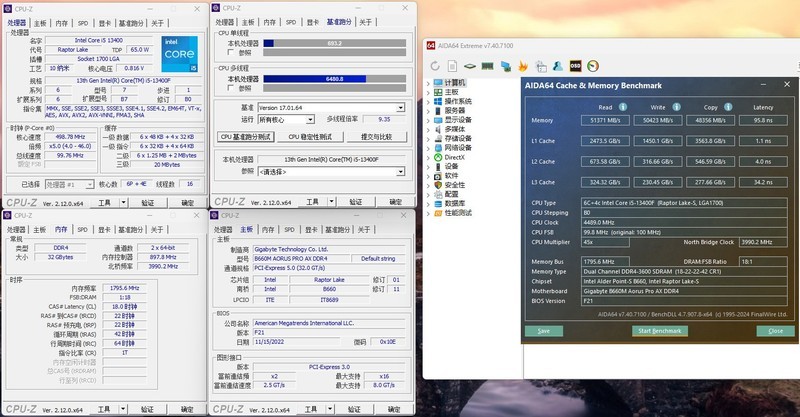Open 工具 dropdown arrow in CPU-Z memory window
The width and height of the screenshot is (800, 417).
123,409
